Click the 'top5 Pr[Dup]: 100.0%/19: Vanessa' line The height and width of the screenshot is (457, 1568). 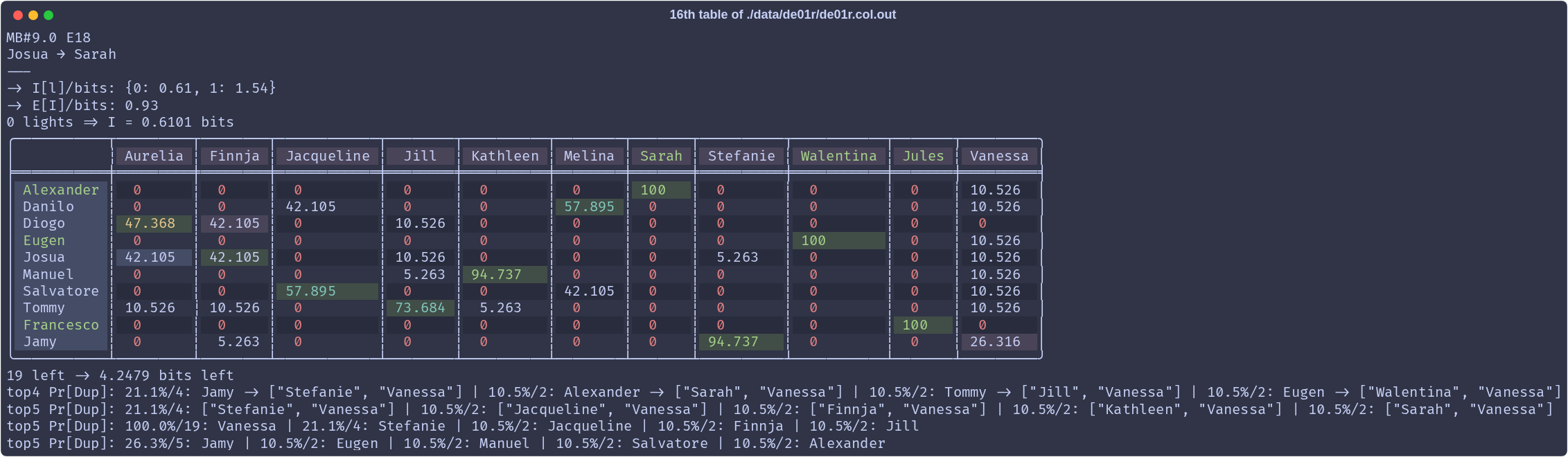point(463,426)
